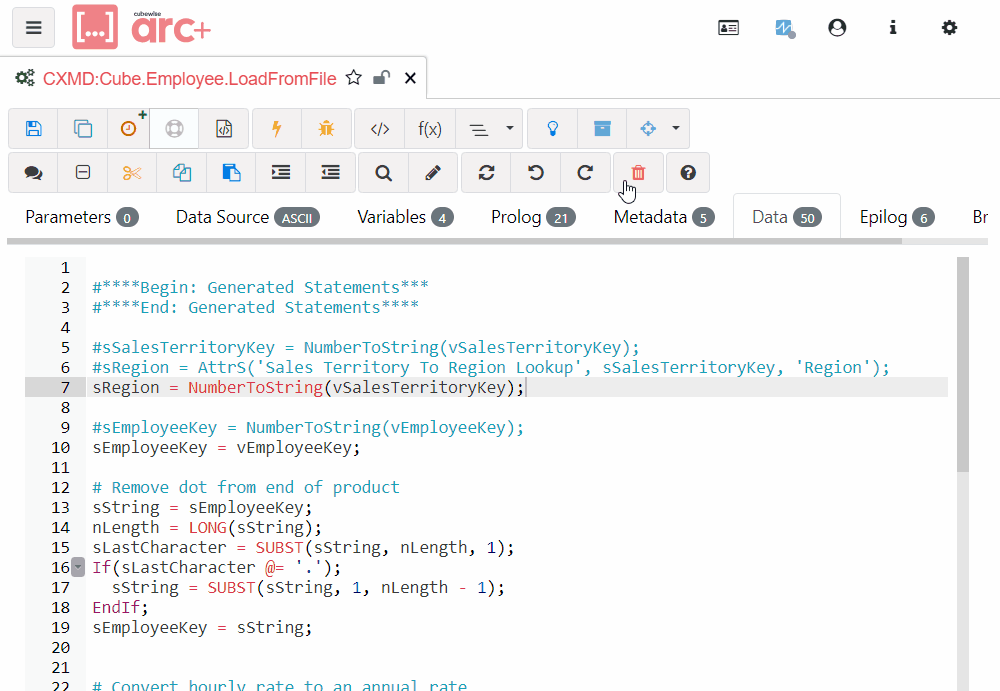
Task: Close the CXMD:Cube.Employee.LoadFromFile tab
Action: click(x=410, y=78)
